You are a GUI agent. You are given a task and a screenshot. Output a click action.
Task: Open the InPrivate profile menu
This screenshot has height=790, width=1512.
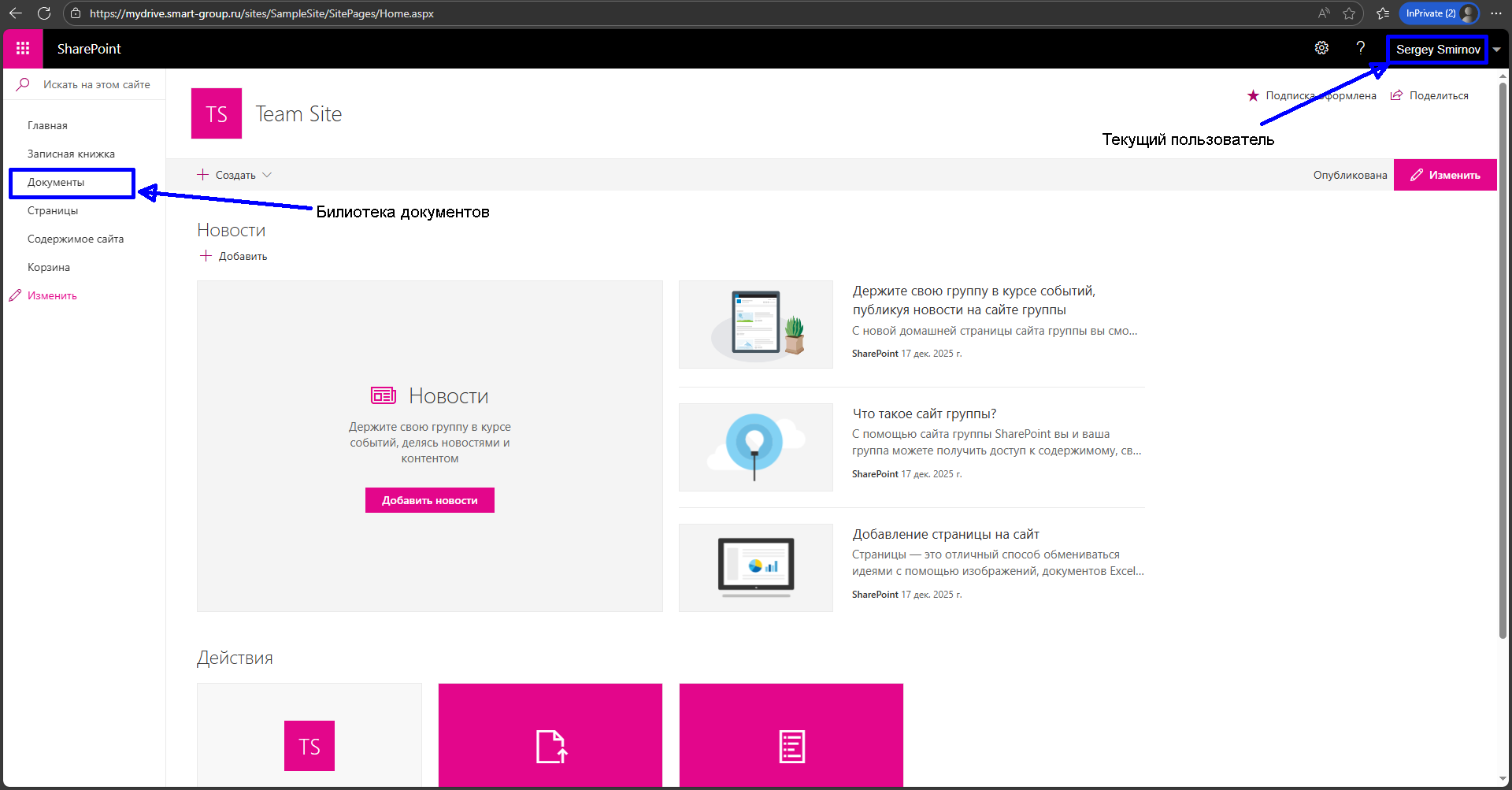tap(1439, 13)
